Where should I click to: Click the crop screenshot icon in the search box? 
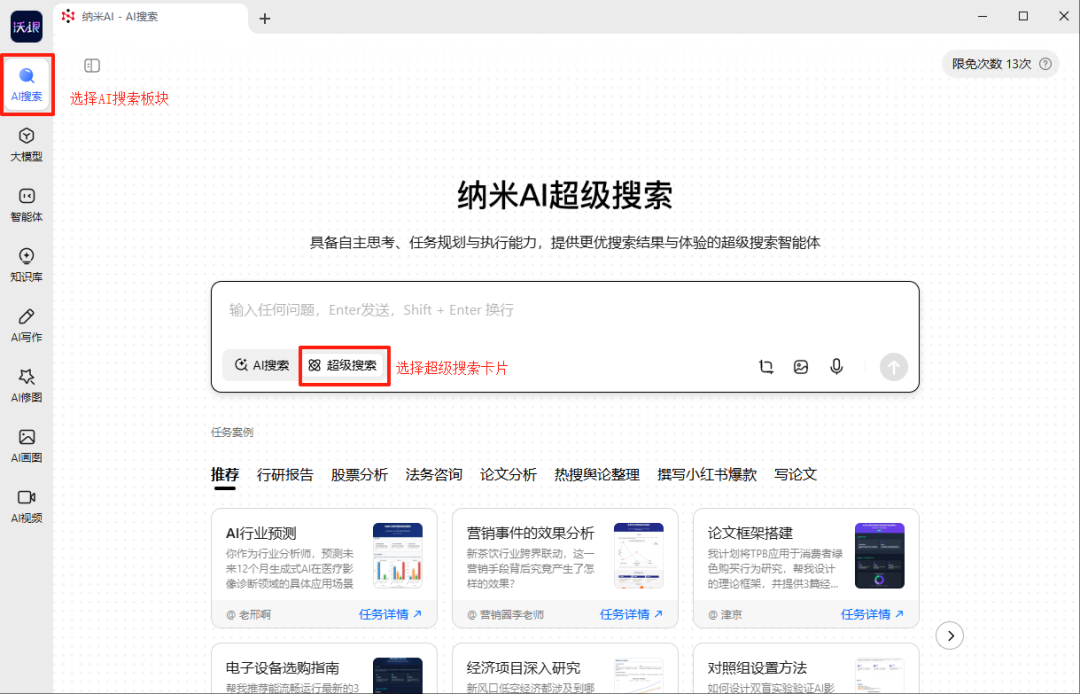[766, 366]
